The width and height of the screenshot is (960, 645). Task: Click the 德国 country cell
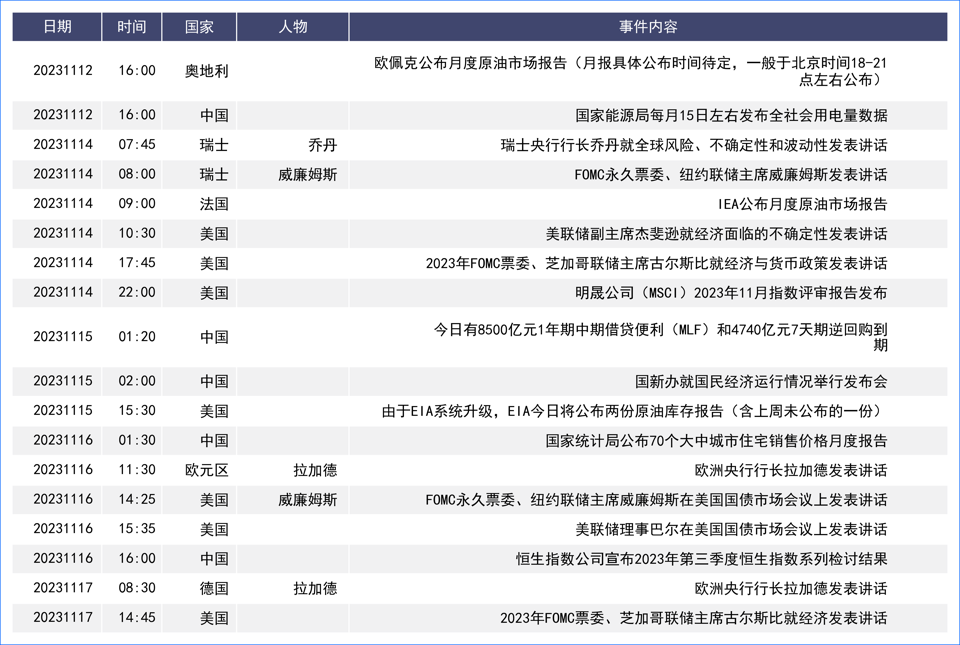214,588
